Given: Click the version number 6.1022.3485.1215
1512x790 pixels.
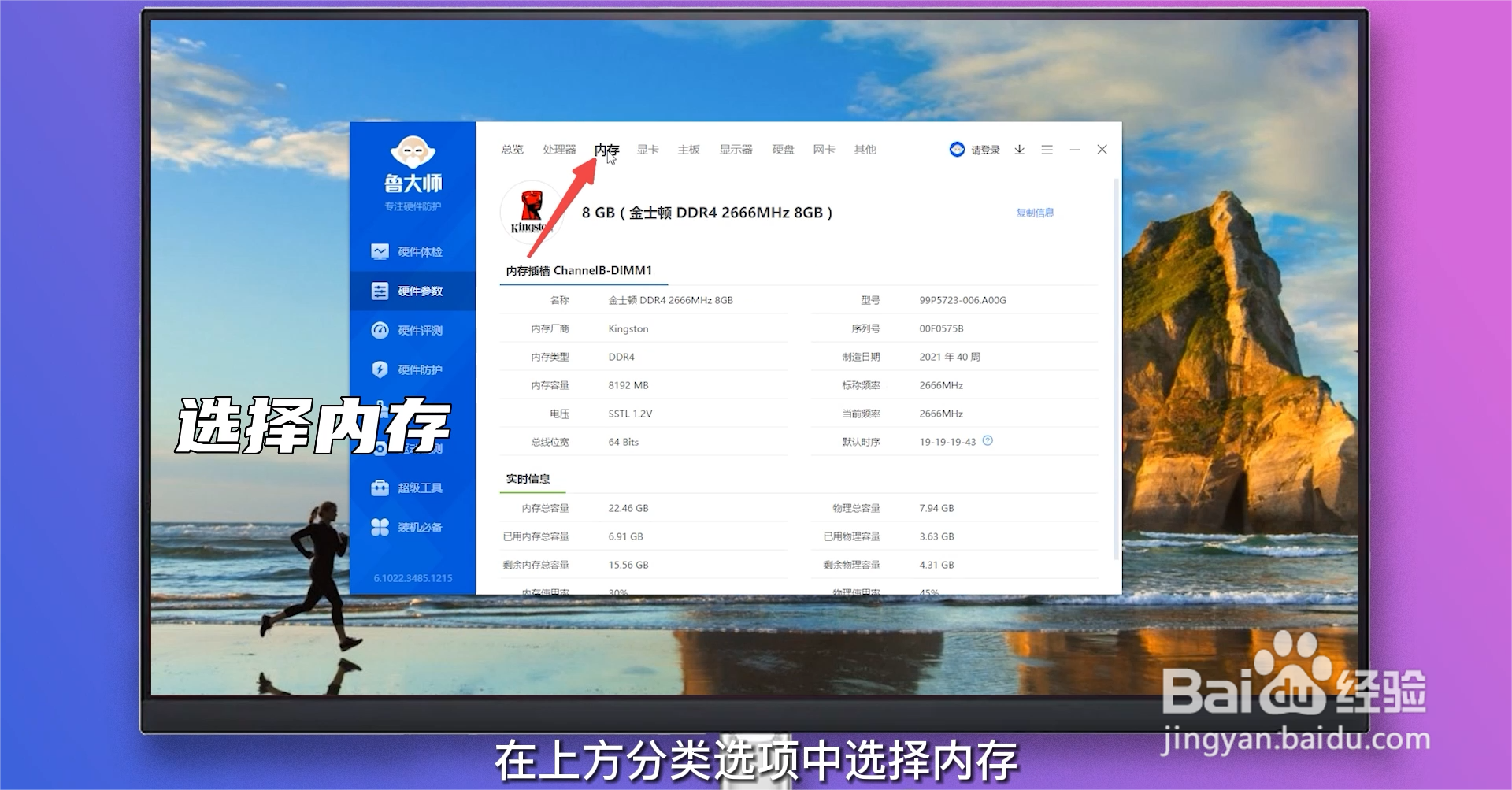Looking at the screenshot, I should click(x=413, y=578).
